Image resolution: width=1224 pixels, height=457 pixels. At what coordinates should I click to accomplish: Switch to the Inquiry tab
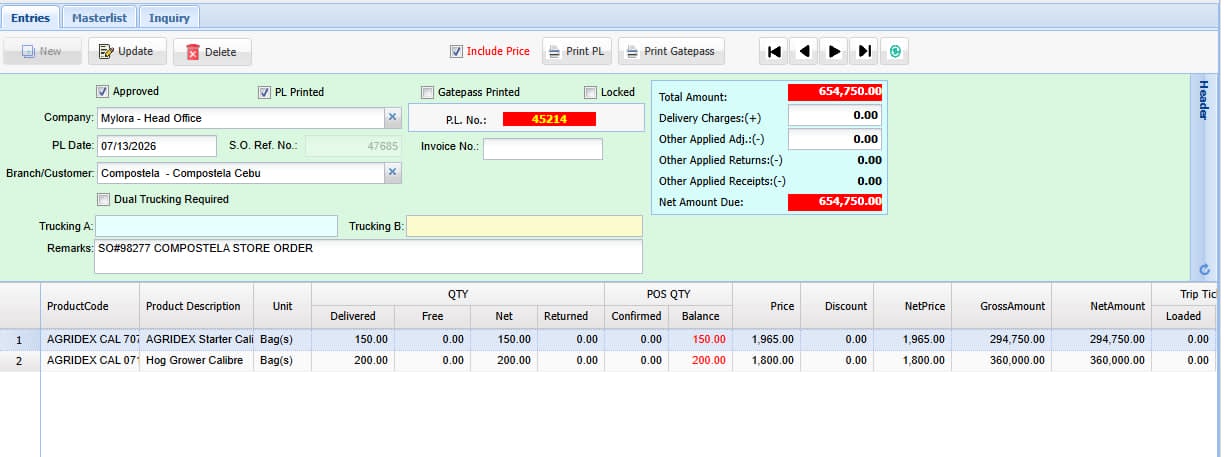tap(169, 18)
